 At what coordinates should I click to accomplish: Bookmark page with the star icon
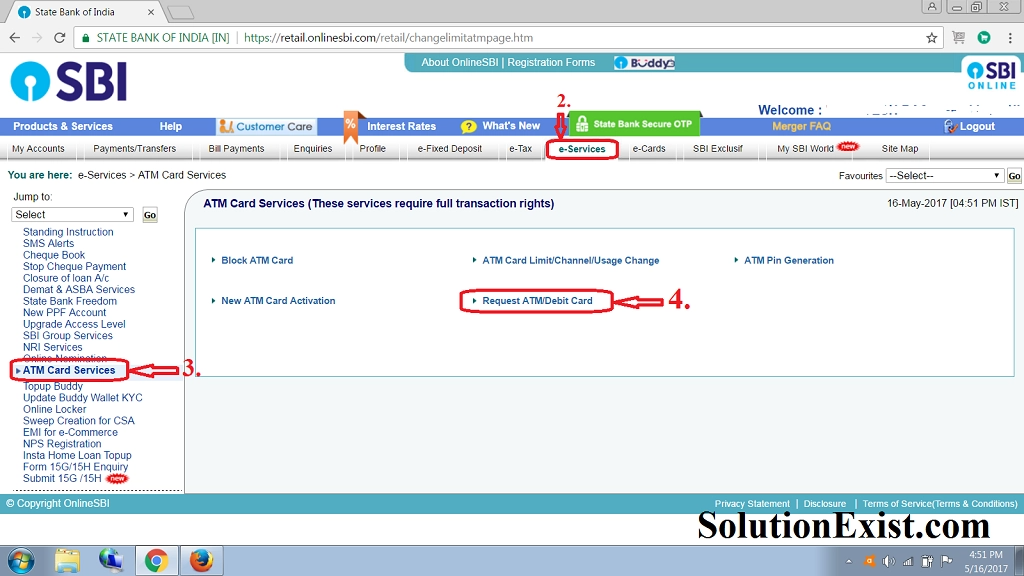tap(931, 38)
